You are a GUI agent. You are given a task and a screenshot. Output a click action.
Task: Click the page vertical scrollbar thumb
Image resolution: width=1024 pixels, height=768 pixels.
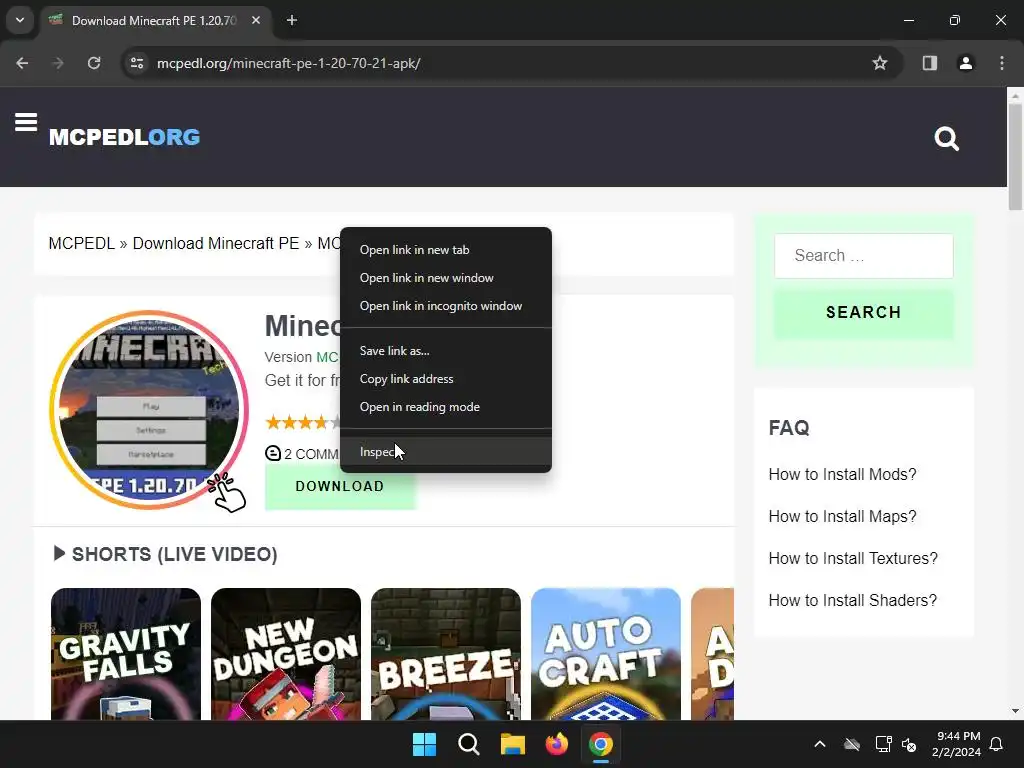[x=1015, y=157]
